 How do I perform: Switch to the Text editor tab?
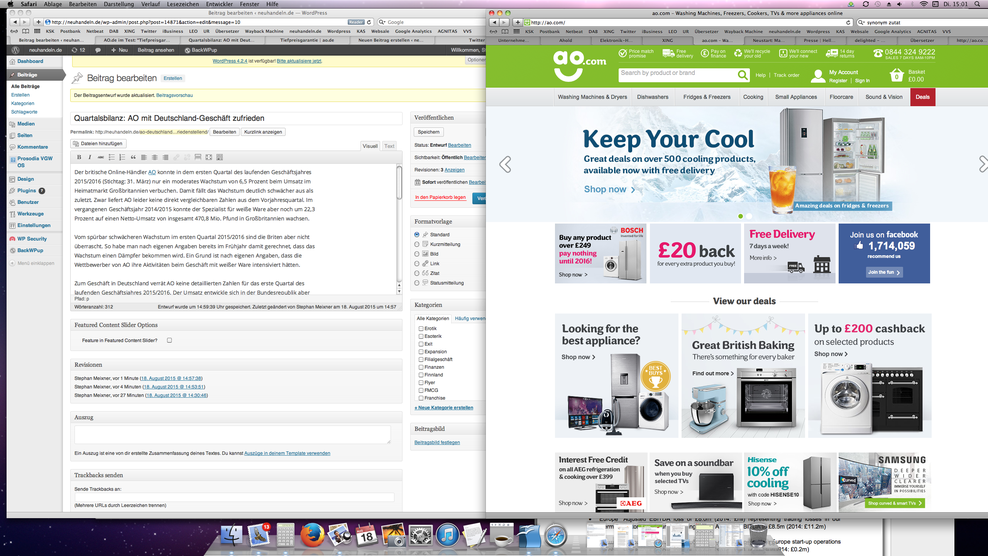click(389, 146)
